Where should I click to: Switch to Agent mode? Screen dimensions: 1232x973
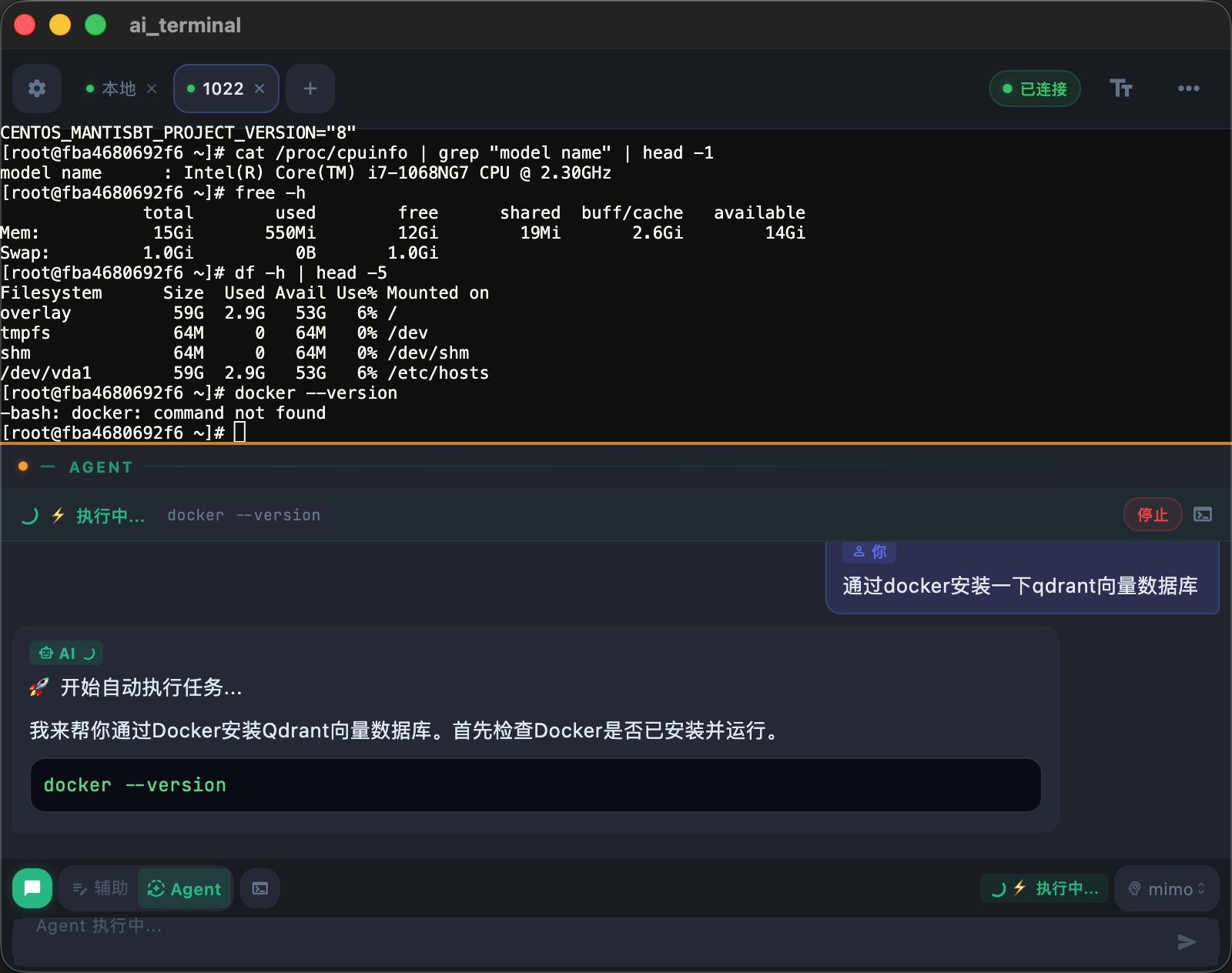pos(184,888)
